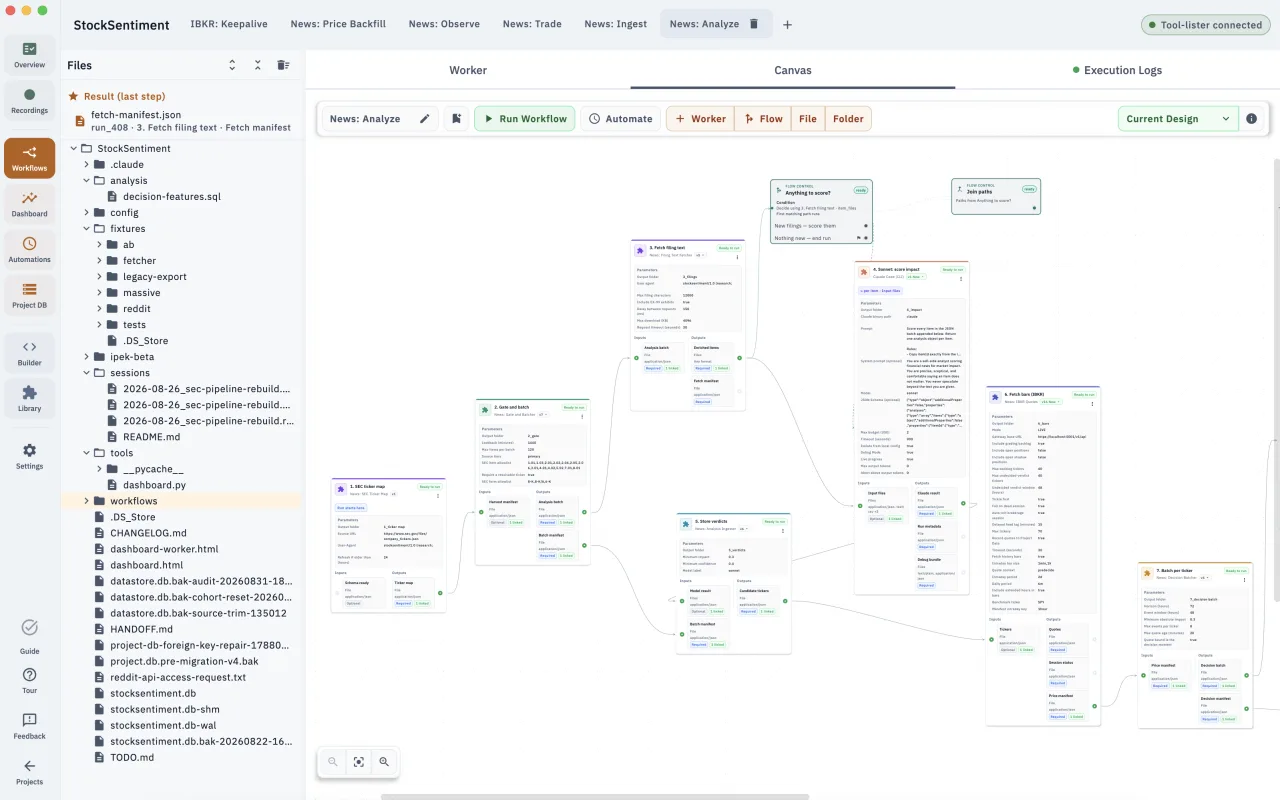Click the bookmark icon beside Run Workflow
The image size is (1280, 800).
[456, 119]
